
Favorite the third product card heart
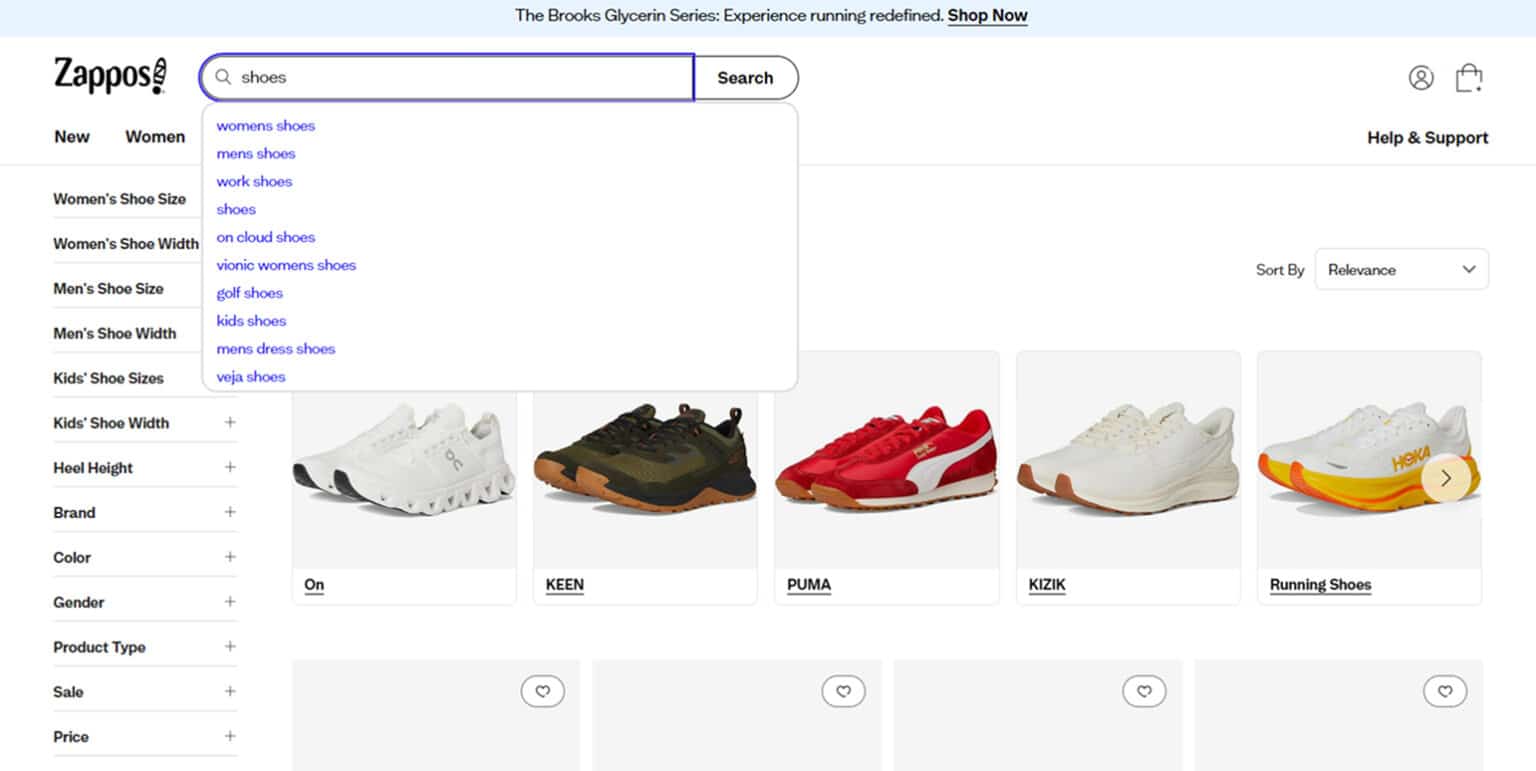click(x=1145, y=691)
